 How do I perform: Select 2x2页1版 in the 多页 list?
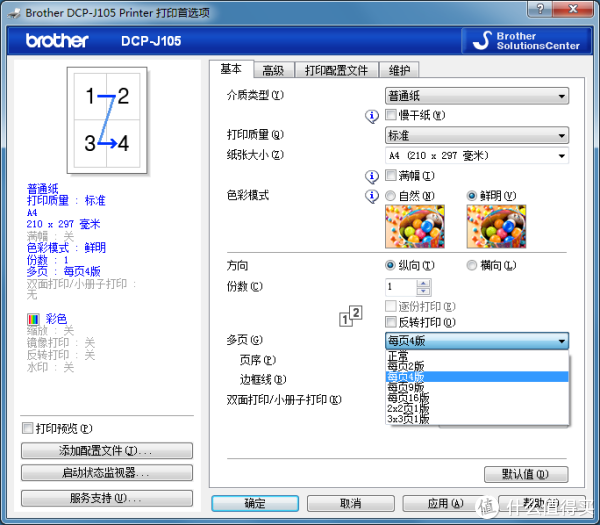[477, 408]
